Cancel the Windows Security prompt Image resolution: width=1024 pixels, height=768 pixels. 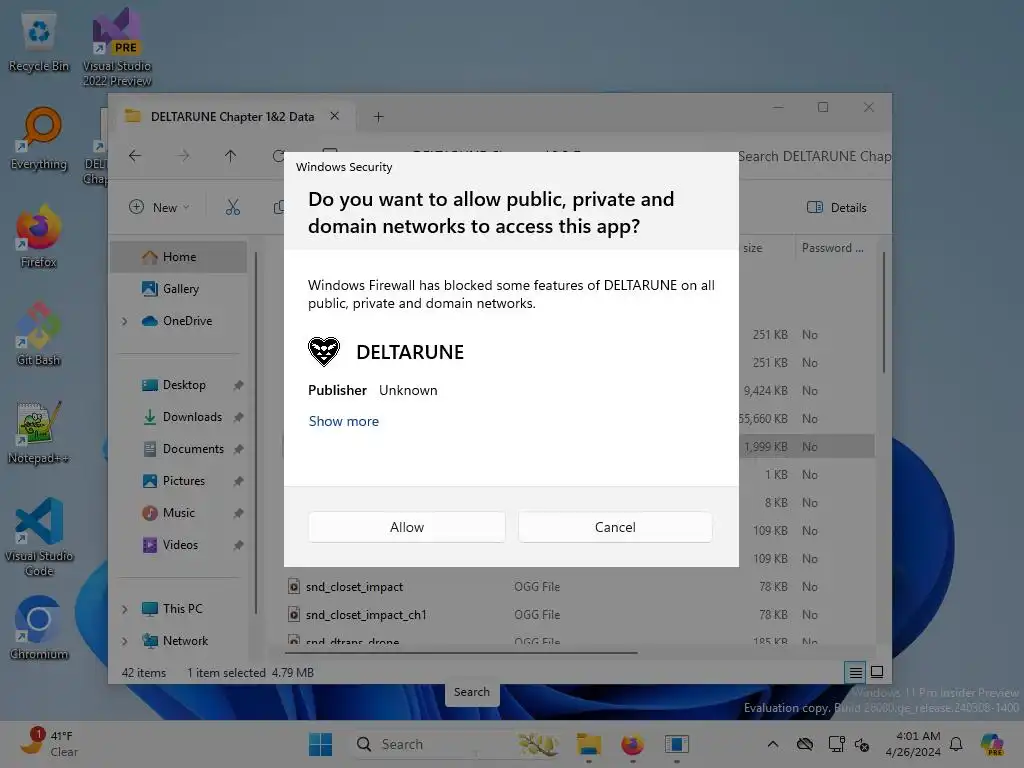point(615,527)
